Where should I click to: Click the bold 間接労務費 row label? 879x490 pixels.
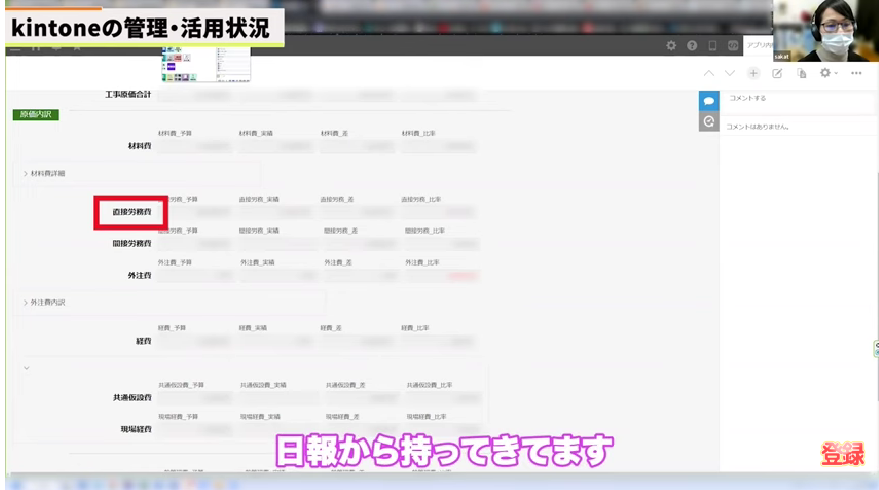tap(132, 244)
